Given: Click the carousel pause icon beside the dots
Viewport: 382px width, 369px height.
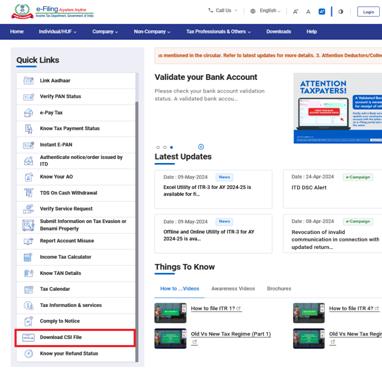Looking at the screenshot, I should point(201,147).
